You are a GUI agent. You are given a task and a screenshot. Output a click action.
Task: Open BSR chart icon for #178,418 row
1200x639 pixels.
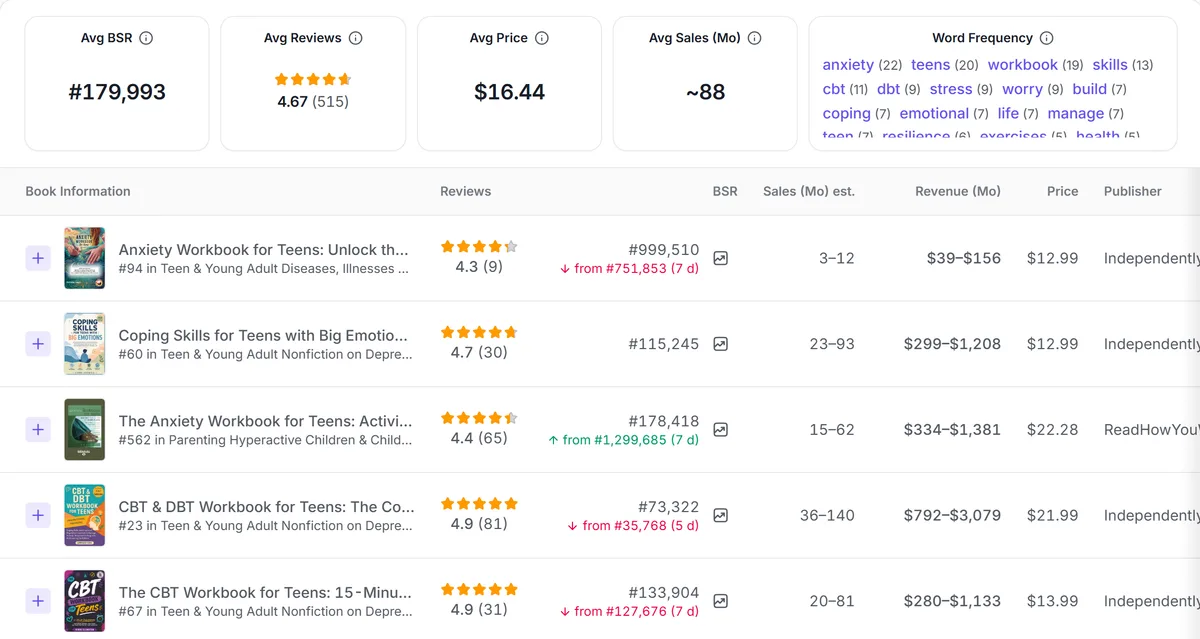[720, 430]
